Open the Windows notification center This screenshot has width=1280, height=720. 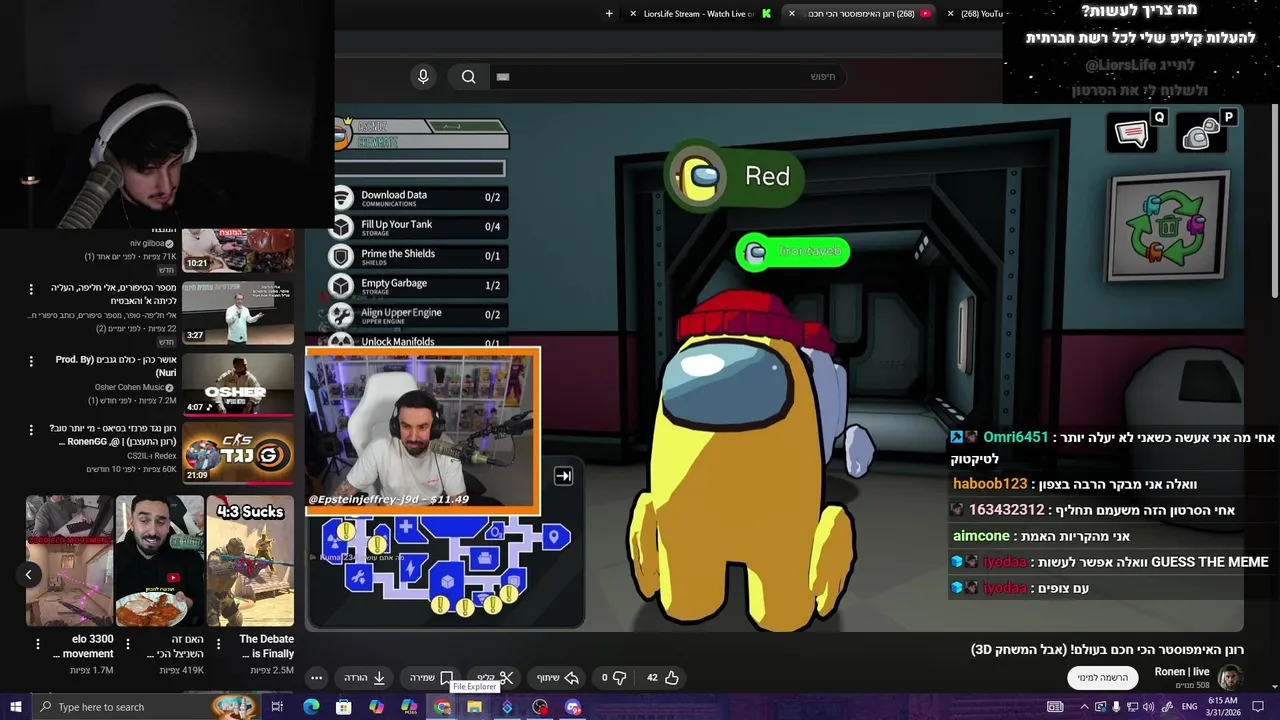(x=1258, y=707)
